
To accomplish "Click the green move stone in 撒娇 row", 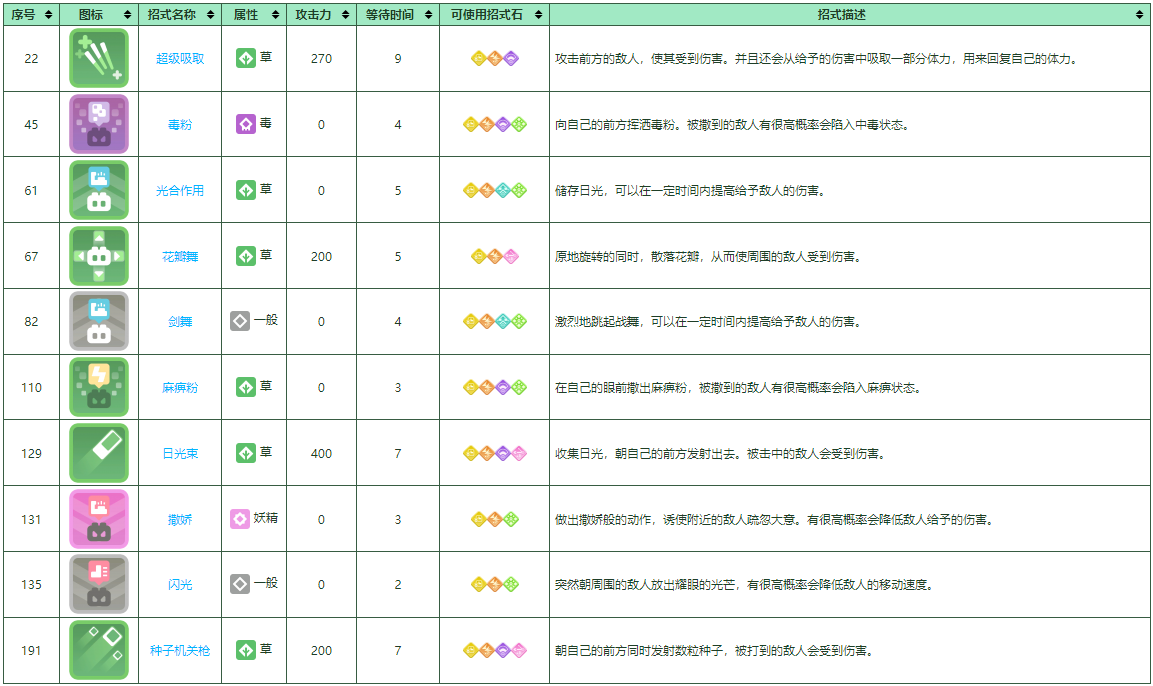I will (x=511, y=520).
